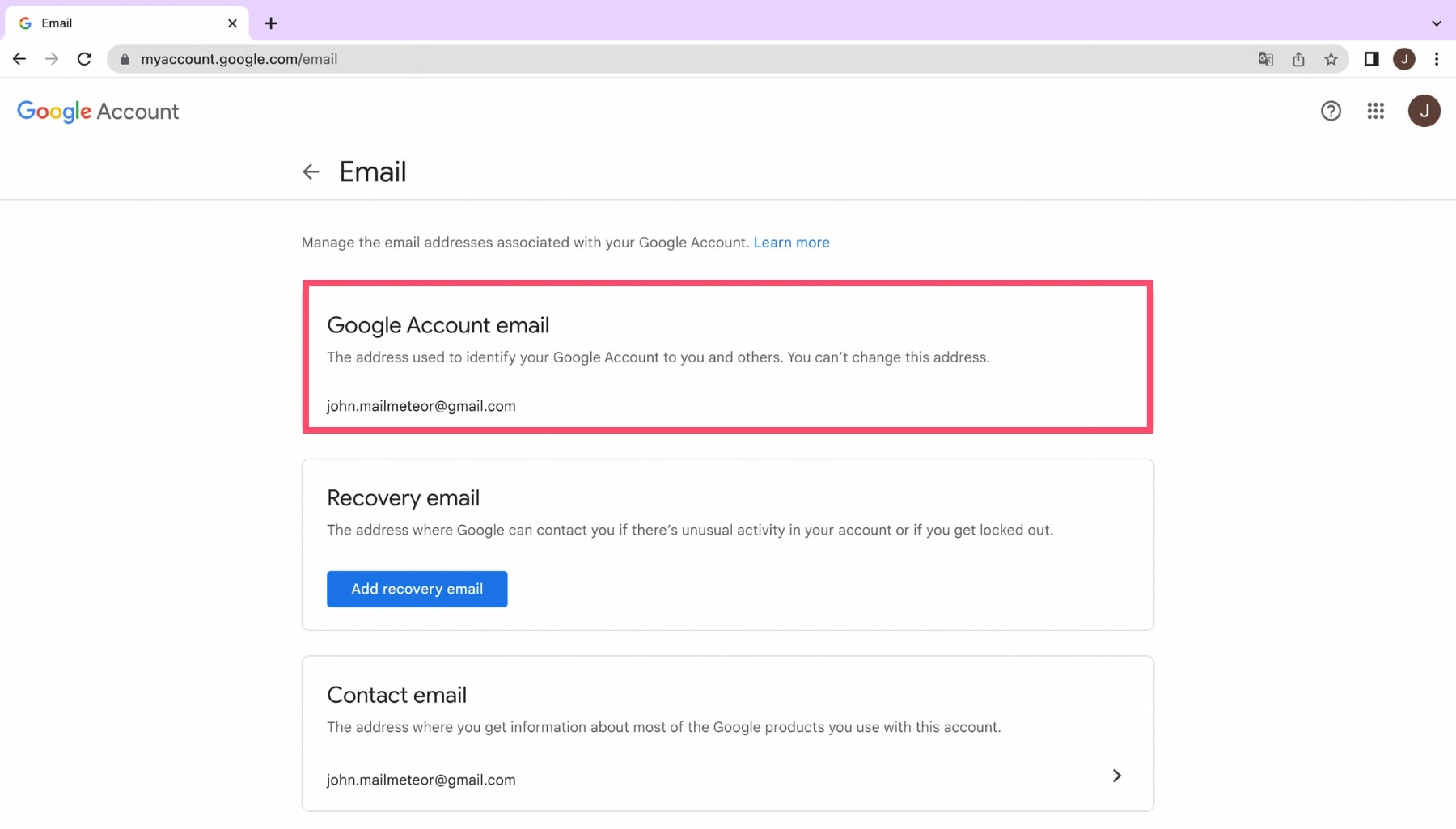Click the site security lock icon

click(x=125, y=59)
